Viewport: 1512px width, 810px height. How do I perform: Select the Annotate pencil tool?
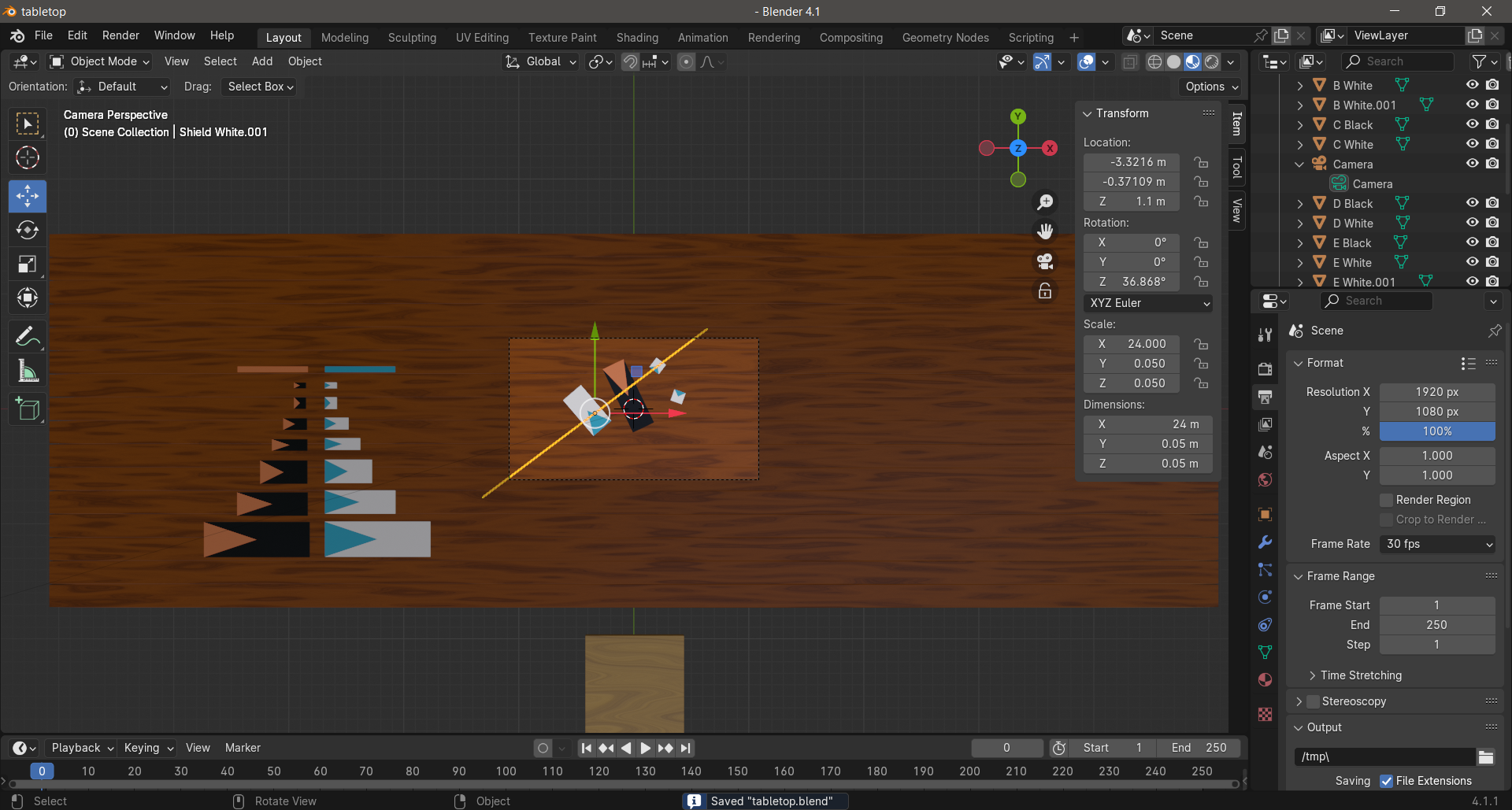[28, 337]
